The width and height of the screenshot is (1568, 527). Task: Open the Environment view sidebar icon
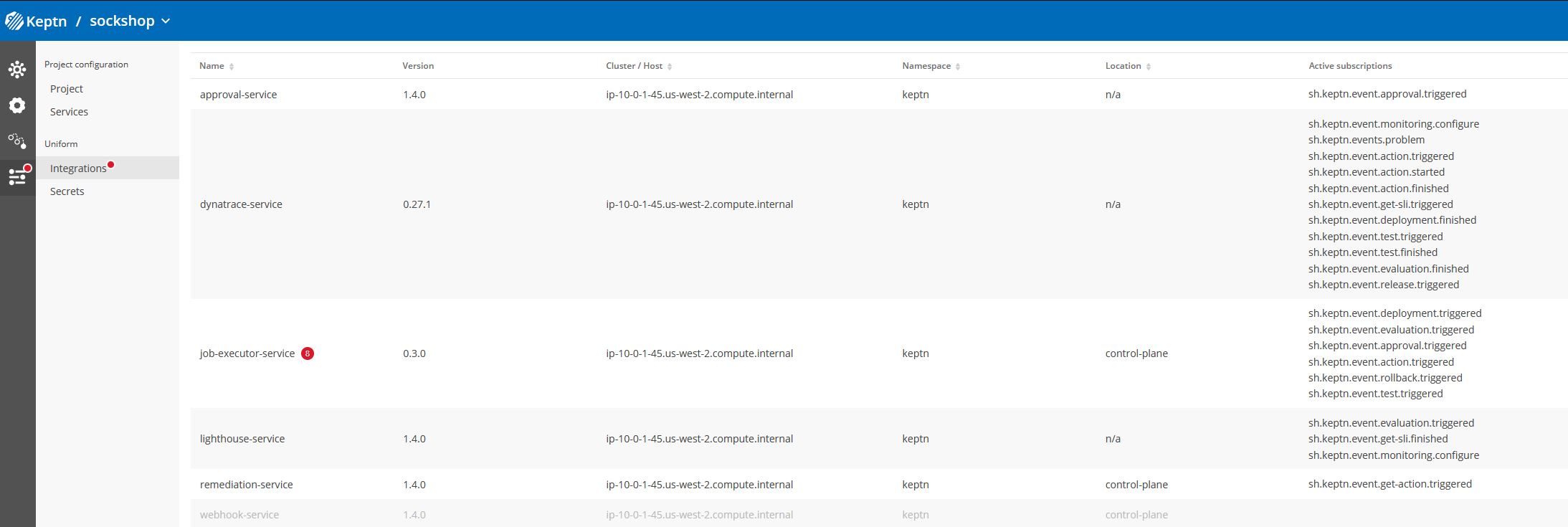(x=17, y=69)
